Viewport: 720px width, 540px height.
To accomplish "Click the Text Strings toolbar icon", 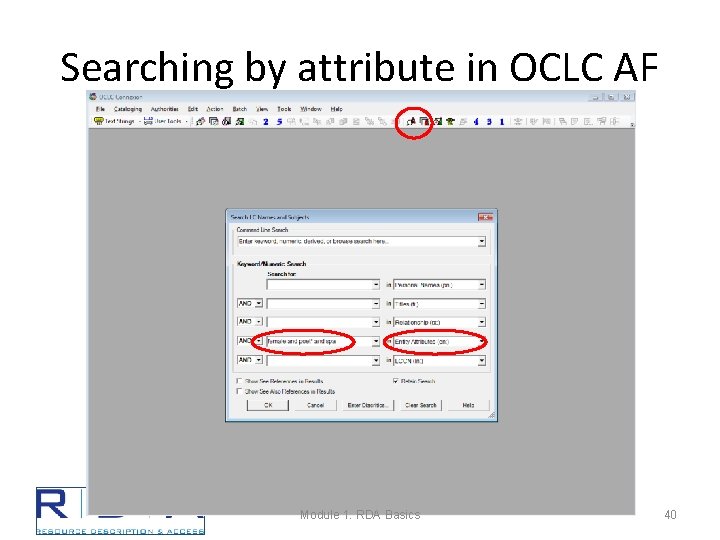I will click(x=99, y=121).
